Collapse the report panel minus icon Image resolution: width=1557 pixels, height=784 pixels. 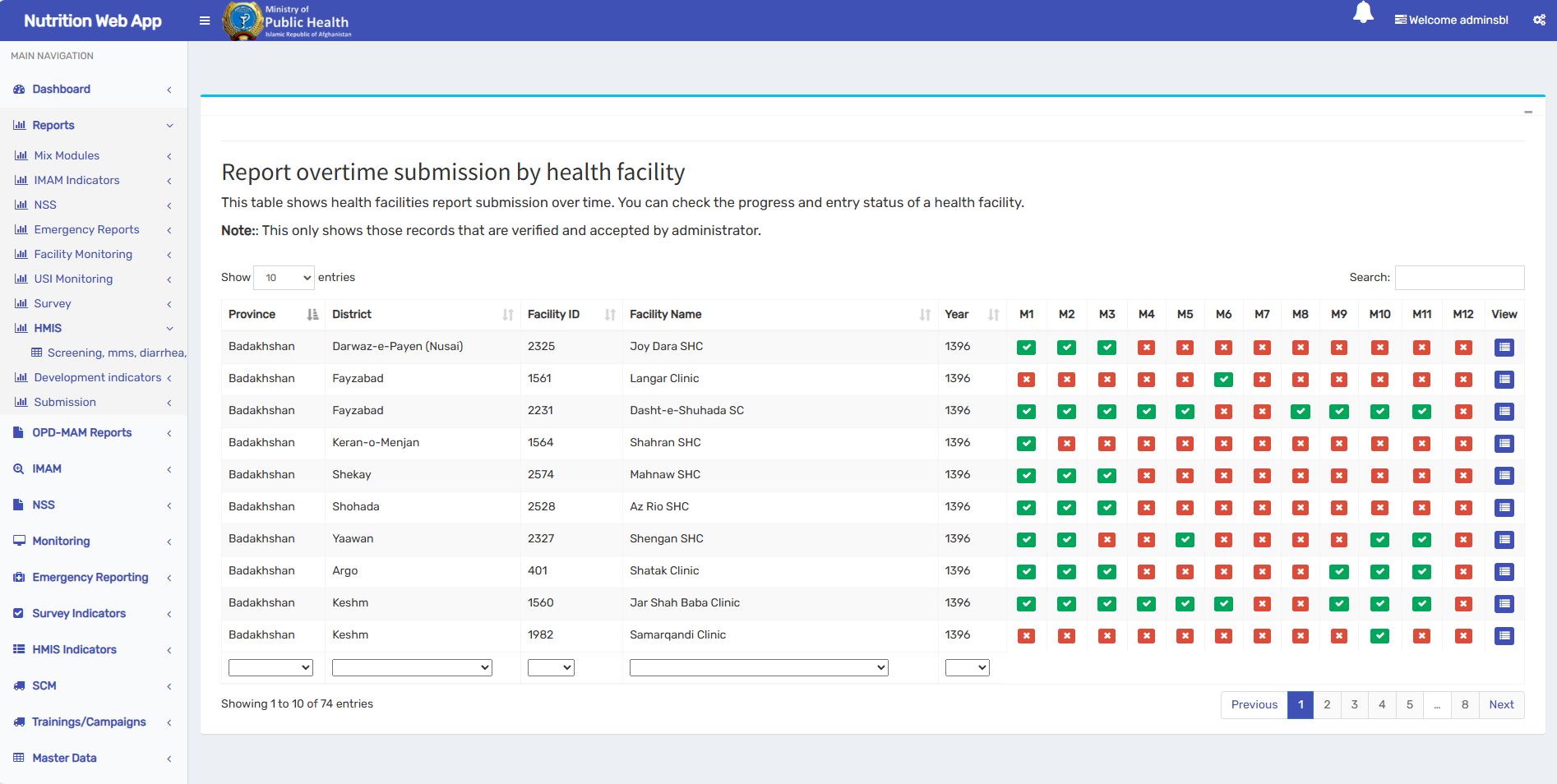[1527, 112]
